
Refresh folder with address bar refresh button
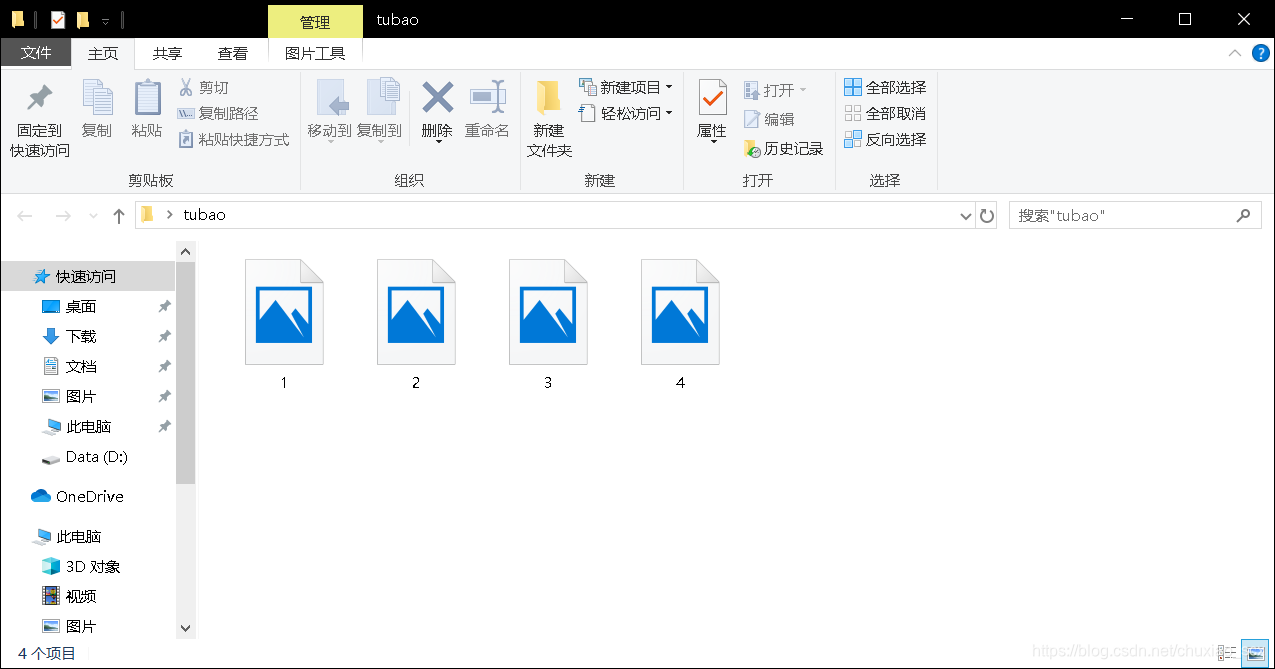click(x=987, y=214)
